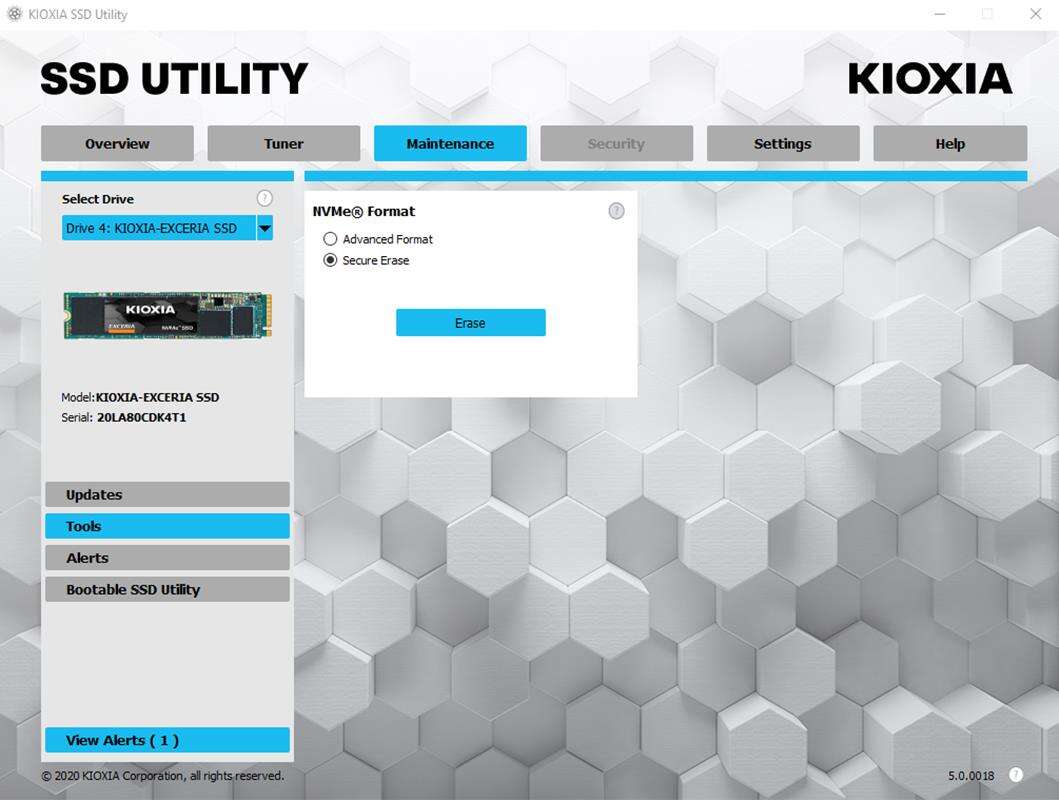Click the bottom-right version help icon

pyautogui.click(x=1016, y=775)
